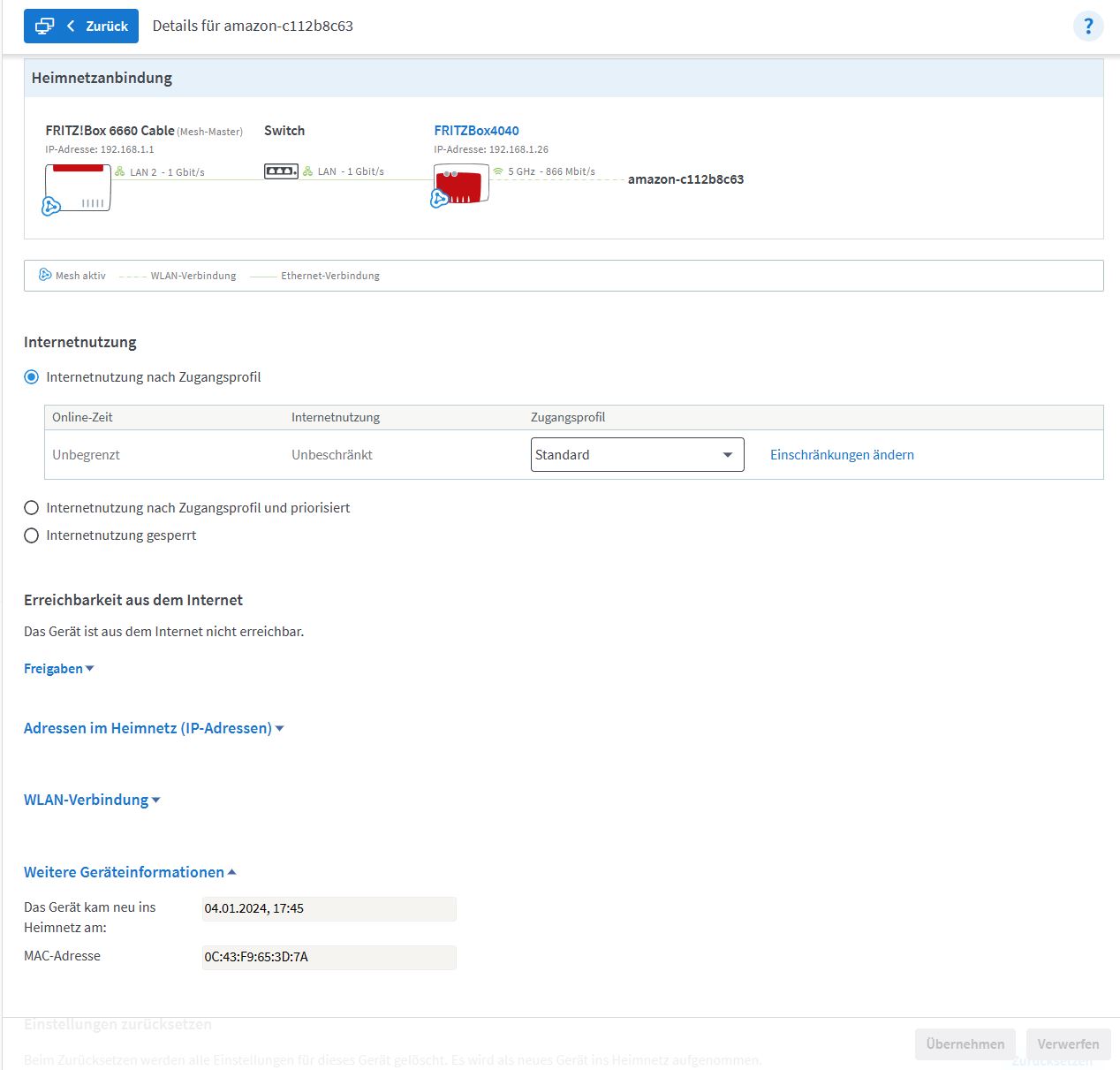The width and height of the screenshot is (1120, 1070).
Task: Click IP-Adresse: 192.168.1.1 text
Action: point(100,149)
